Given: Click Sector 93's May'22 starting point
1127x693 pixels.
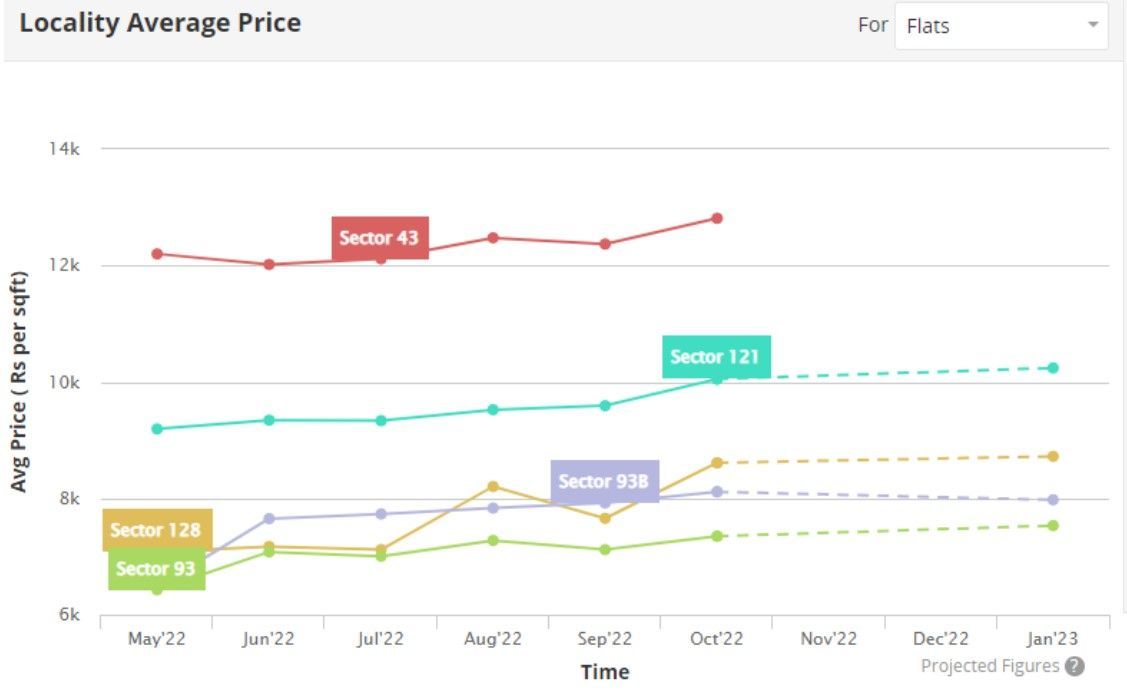Looking at the screenshot, I should (x=155, y=590).
